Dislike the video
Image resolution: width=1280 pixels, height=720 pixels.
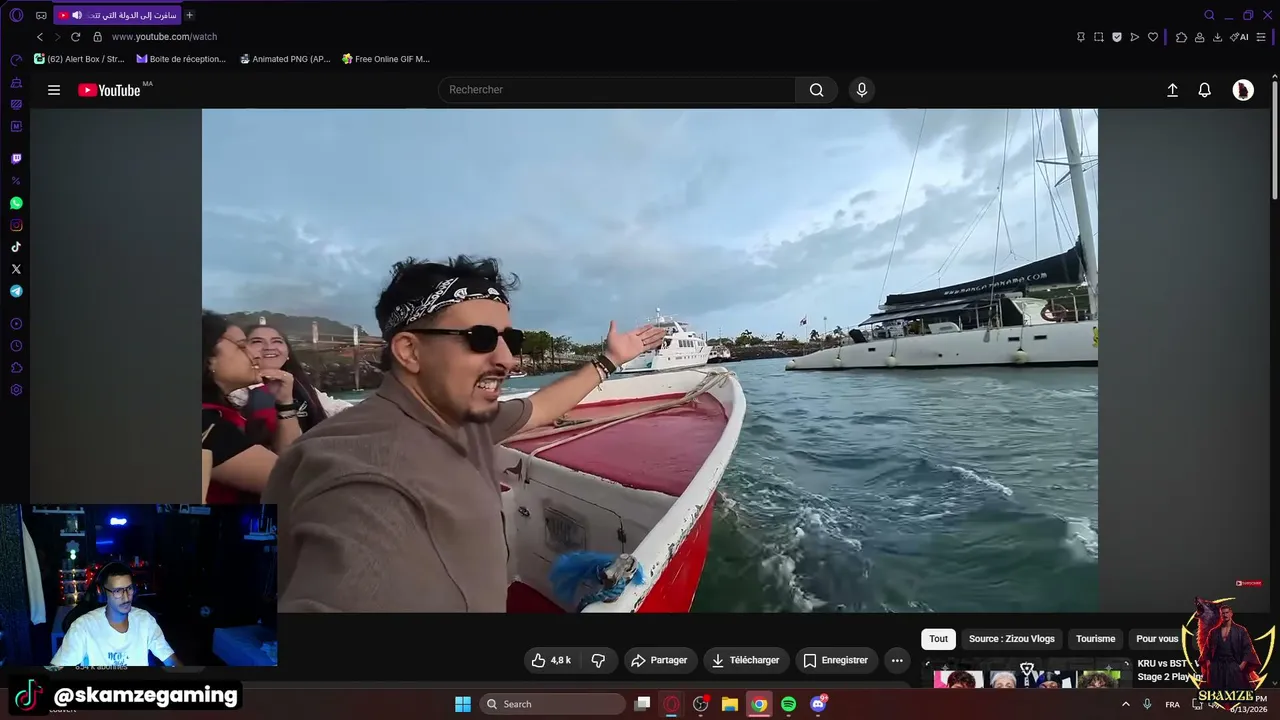pyautogui.click(x=598, y=660)
